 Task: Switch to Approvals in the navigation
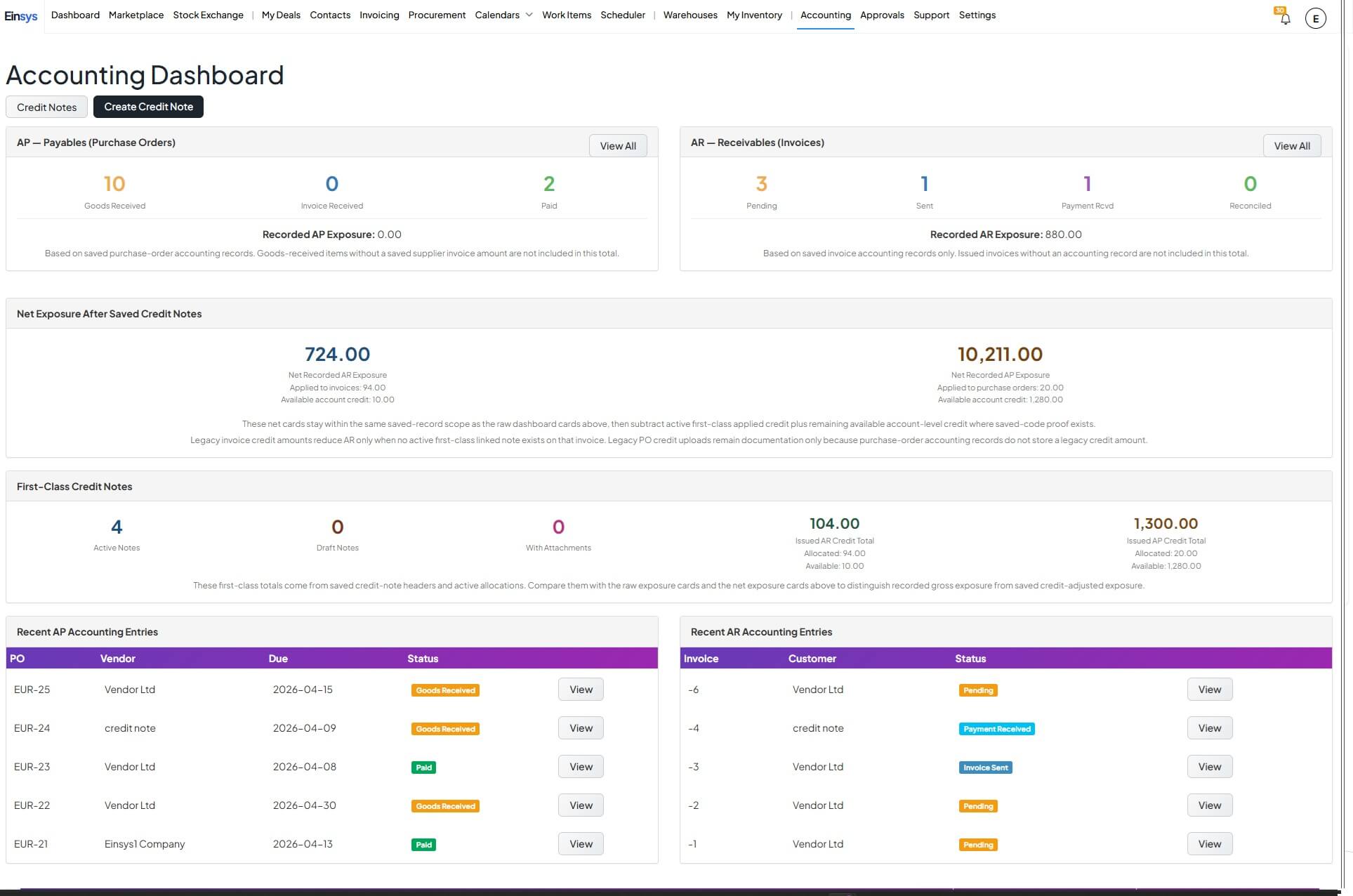(881, 15)
